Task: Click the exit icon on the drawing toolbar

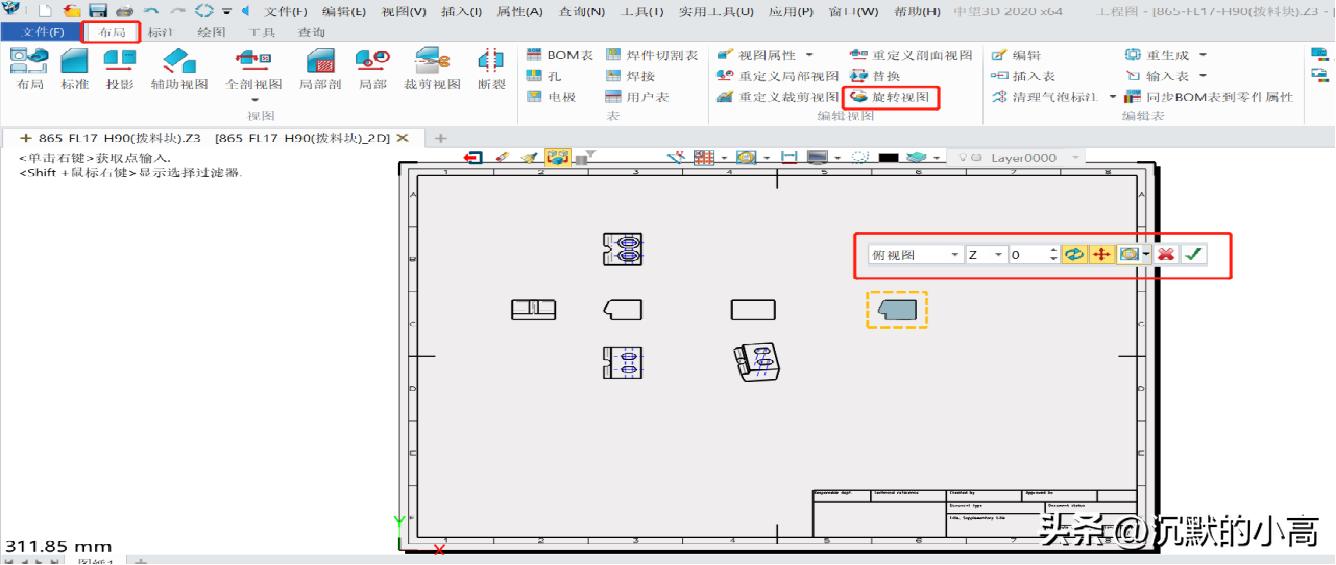Action: point(474,158)
